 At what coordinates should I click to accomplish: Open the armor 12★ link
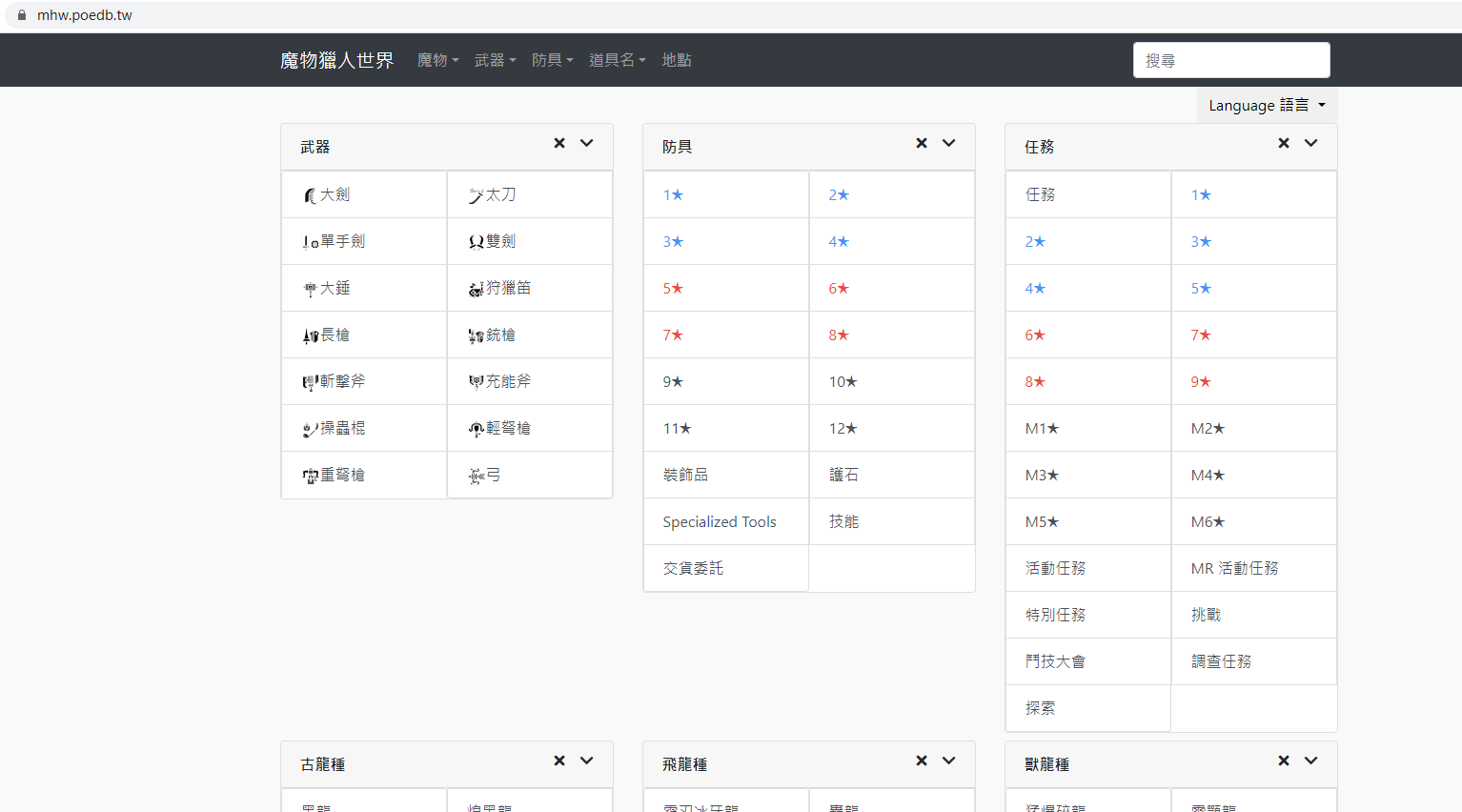(x=843, y=429)
